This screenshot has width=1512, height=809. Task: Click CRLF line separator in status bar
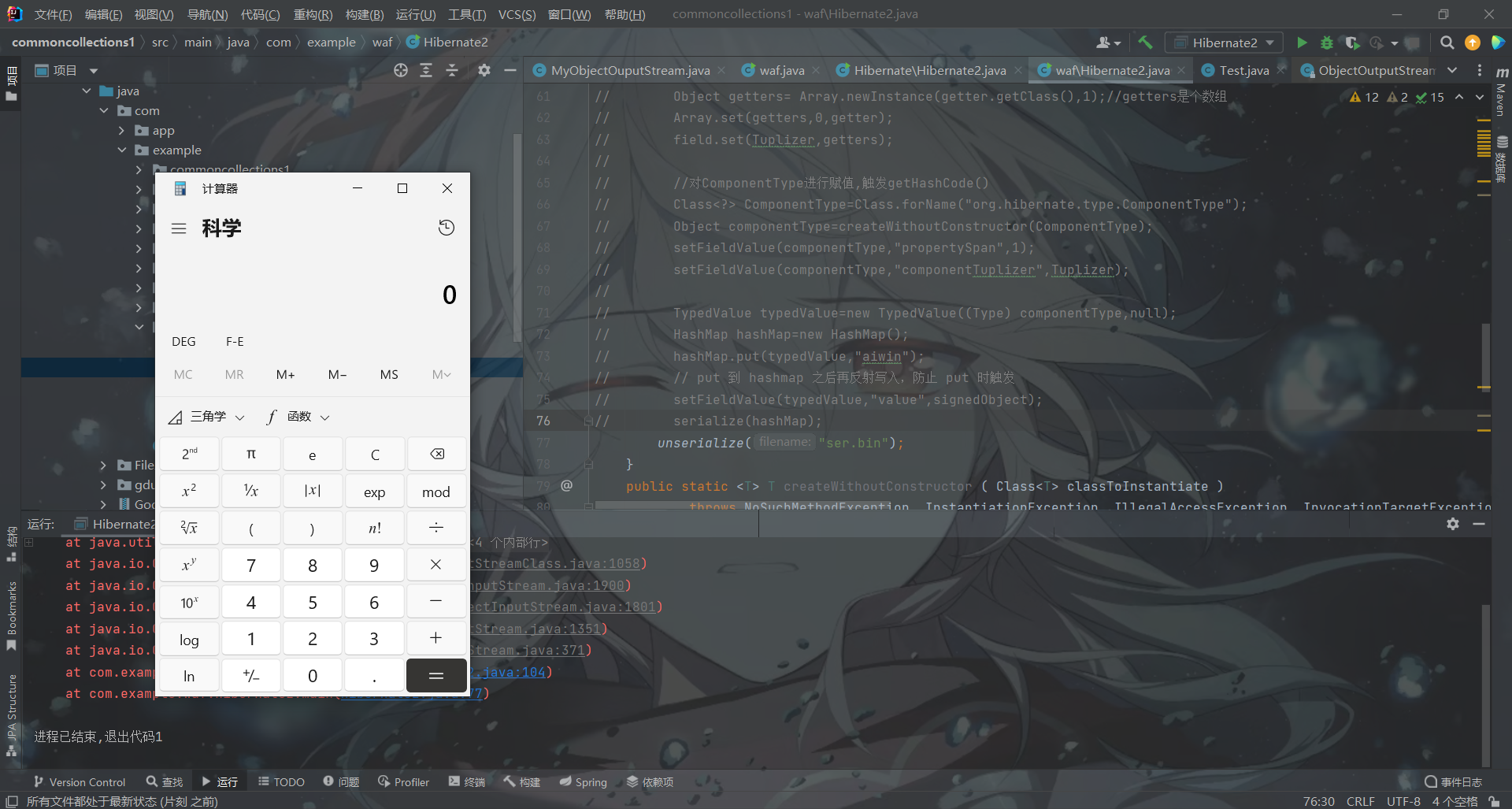[x=1360, y=801]
